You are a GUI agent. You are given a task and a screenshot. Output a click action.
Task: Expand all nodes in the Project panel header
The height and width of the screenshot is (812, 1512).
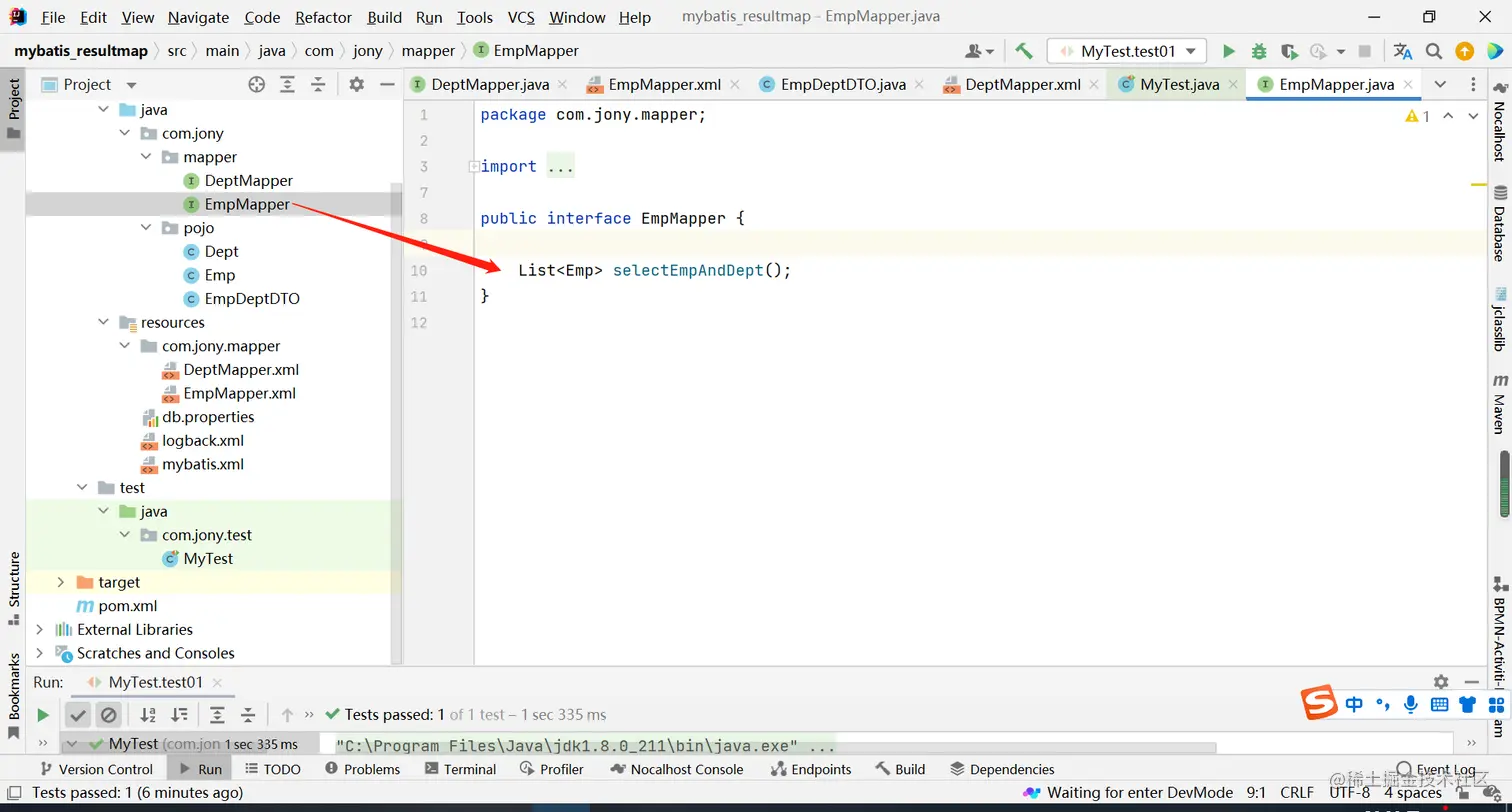[288, 85]
